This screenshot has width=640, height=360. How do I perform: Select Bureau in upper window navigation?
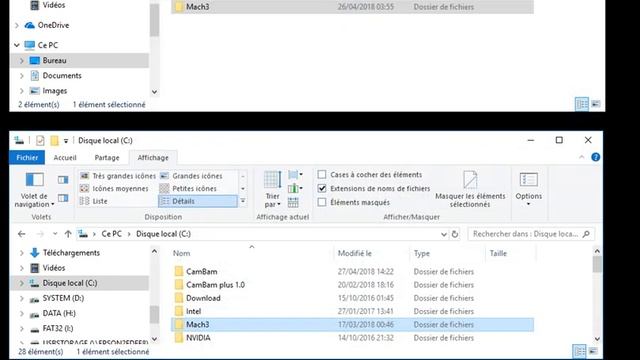pyautogui.click(x=54, y=60)
